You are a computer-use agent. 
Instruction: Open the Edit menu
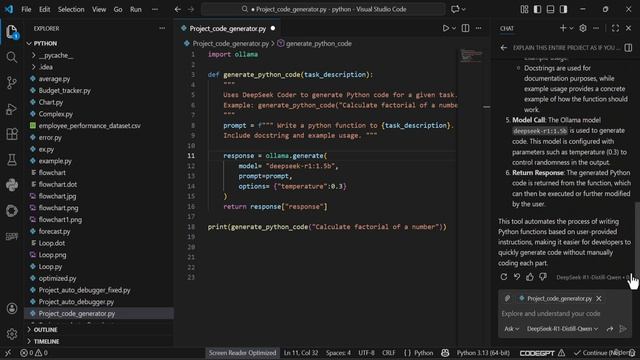pyautogui.click(x=44, y=9)
